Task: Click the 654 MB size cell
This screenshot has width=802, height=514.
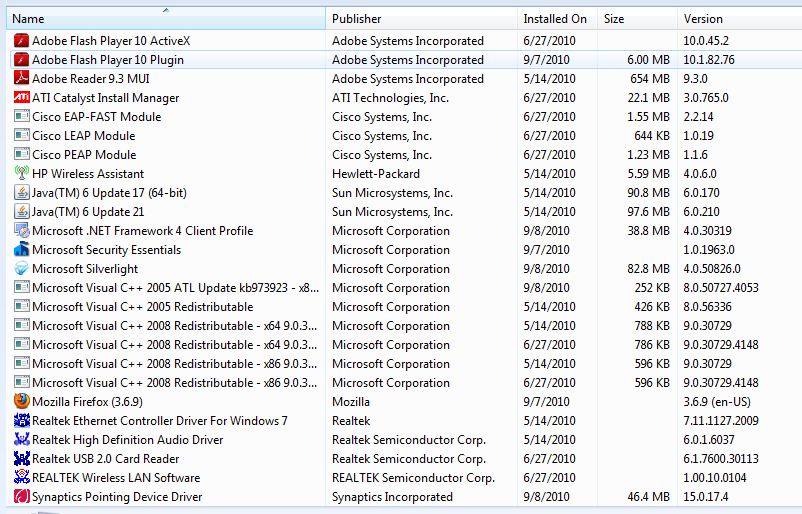Action: (650, 79)
